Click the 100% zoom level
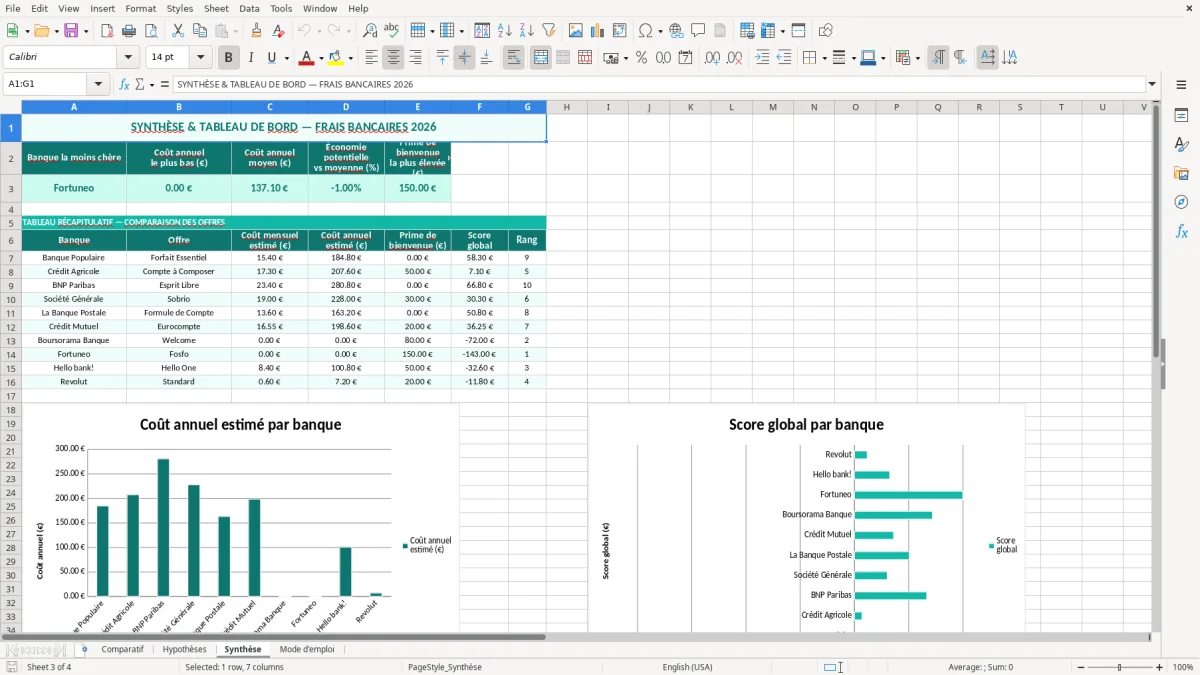Screen dimensions: 1200x675 [1183, 667]
